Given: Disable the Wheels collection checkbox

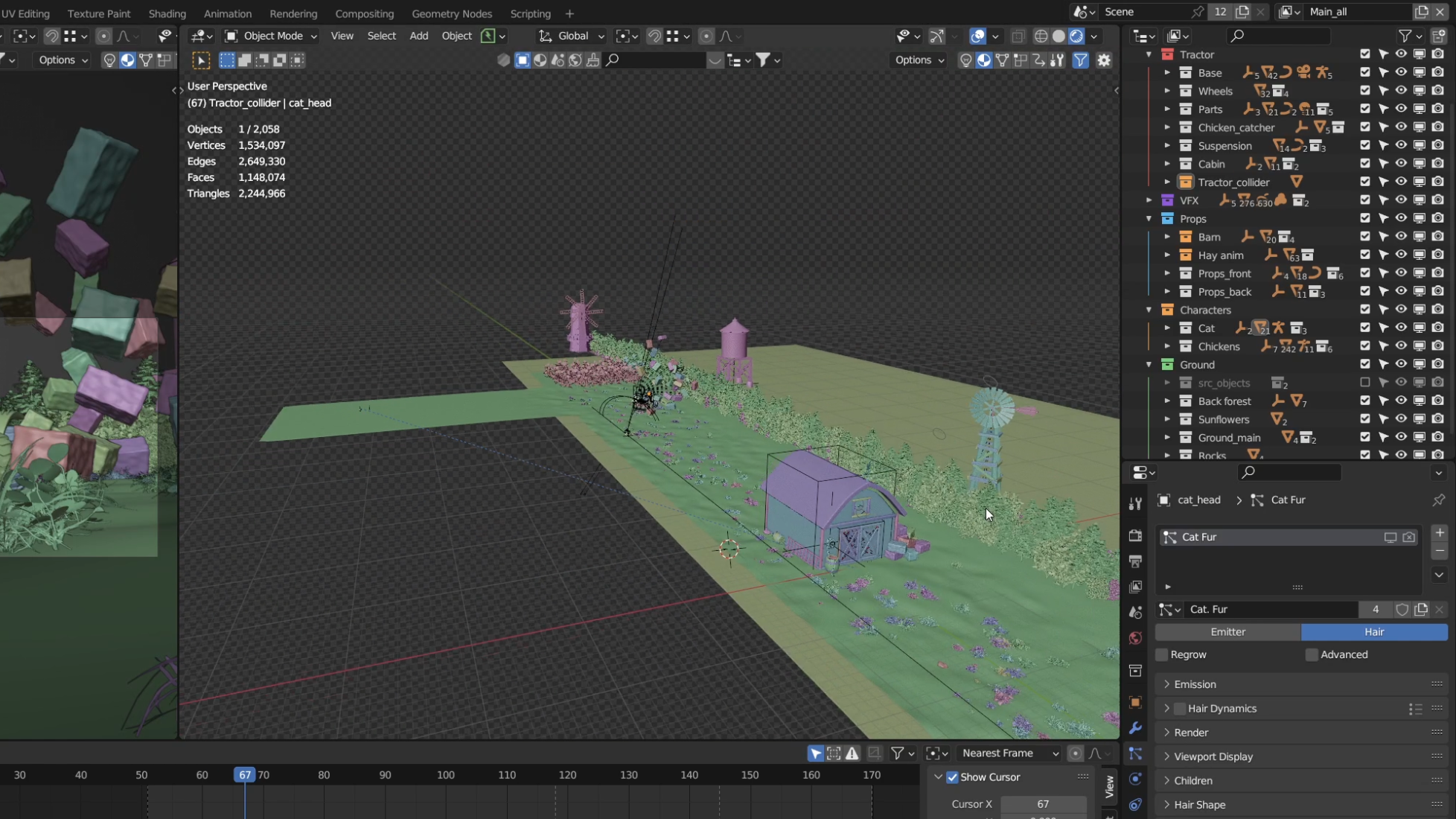Looking at the screenshot, I should 1364,91.
